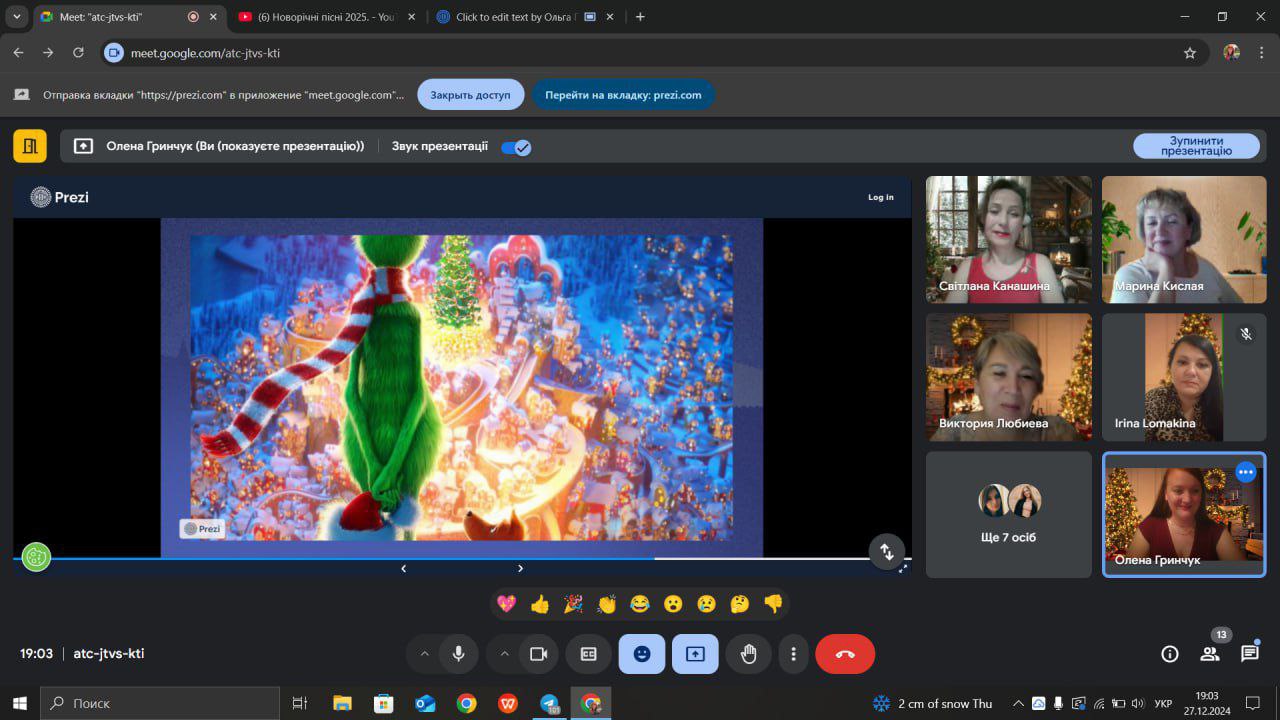Click the swap layout arrows button
The width and height of the screenshot is (1280, 720).
(x=887, y=551)
